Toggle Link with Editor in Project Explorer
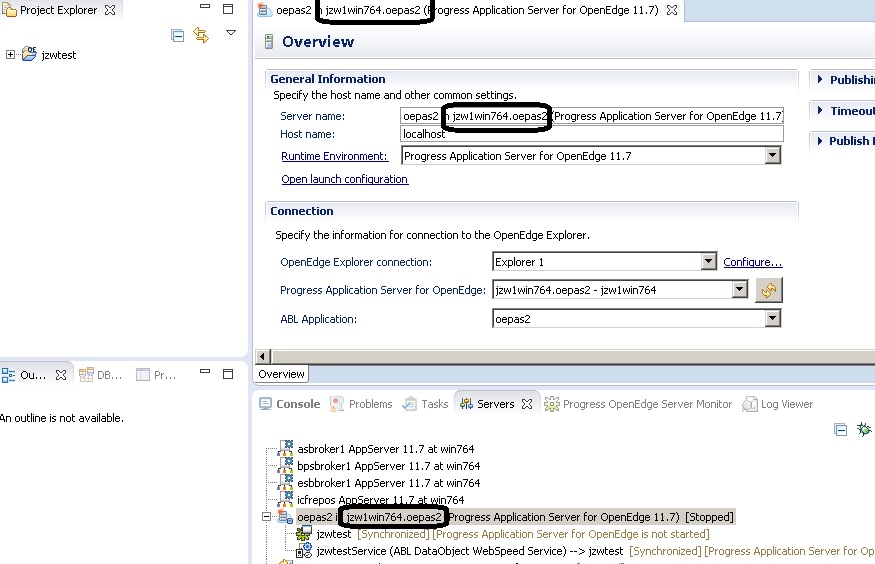Screen dimensions: 875x564 click(201, 35)
